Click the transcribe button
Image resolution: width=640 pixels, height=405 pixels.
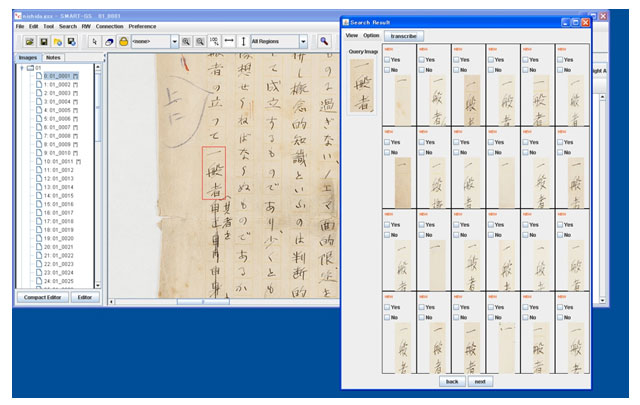click(406, 35)
